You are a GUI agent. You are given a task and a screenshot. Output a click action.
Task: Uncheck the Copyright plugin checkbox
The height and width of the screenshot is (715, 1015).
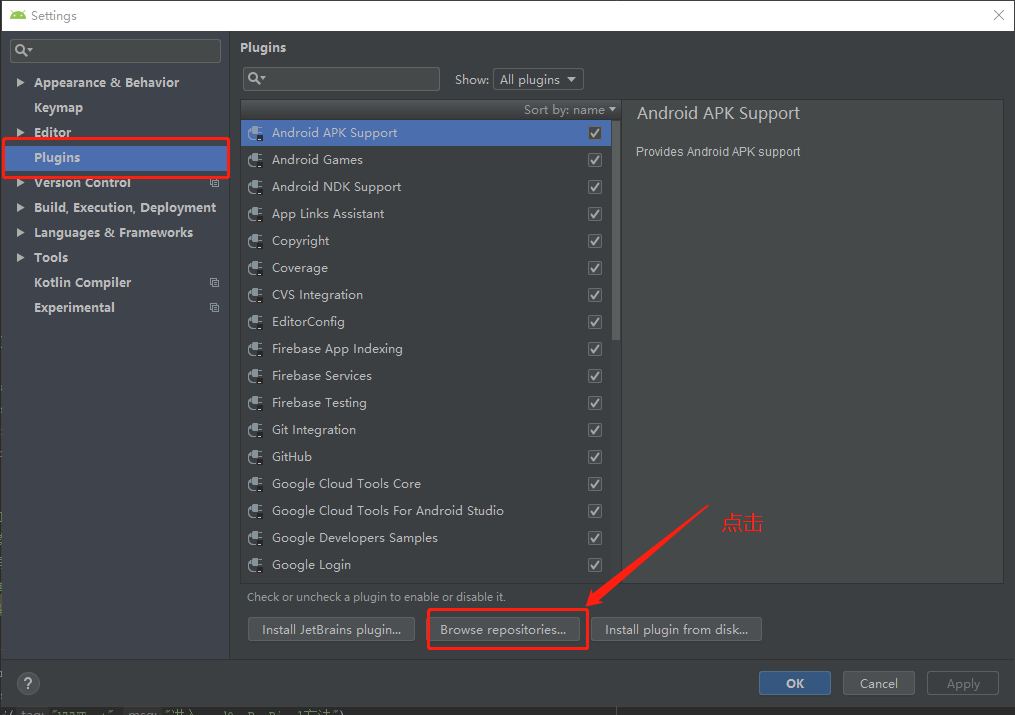595,241
